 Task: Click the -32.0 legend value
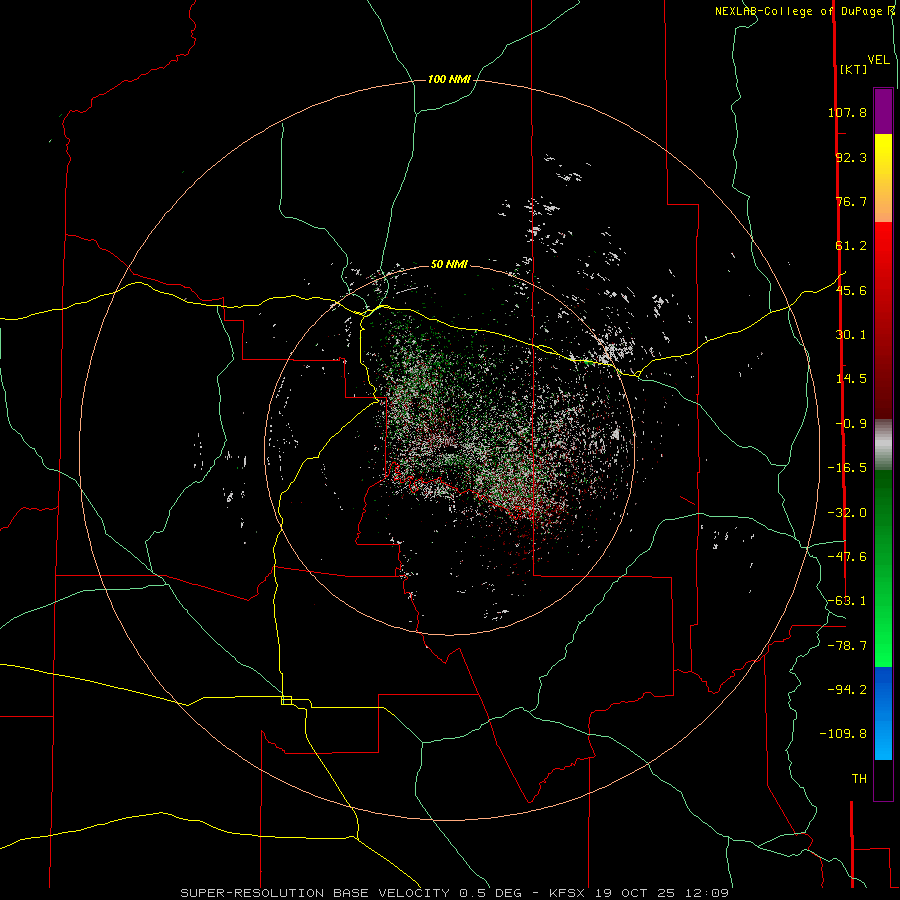tap(847, 513)
